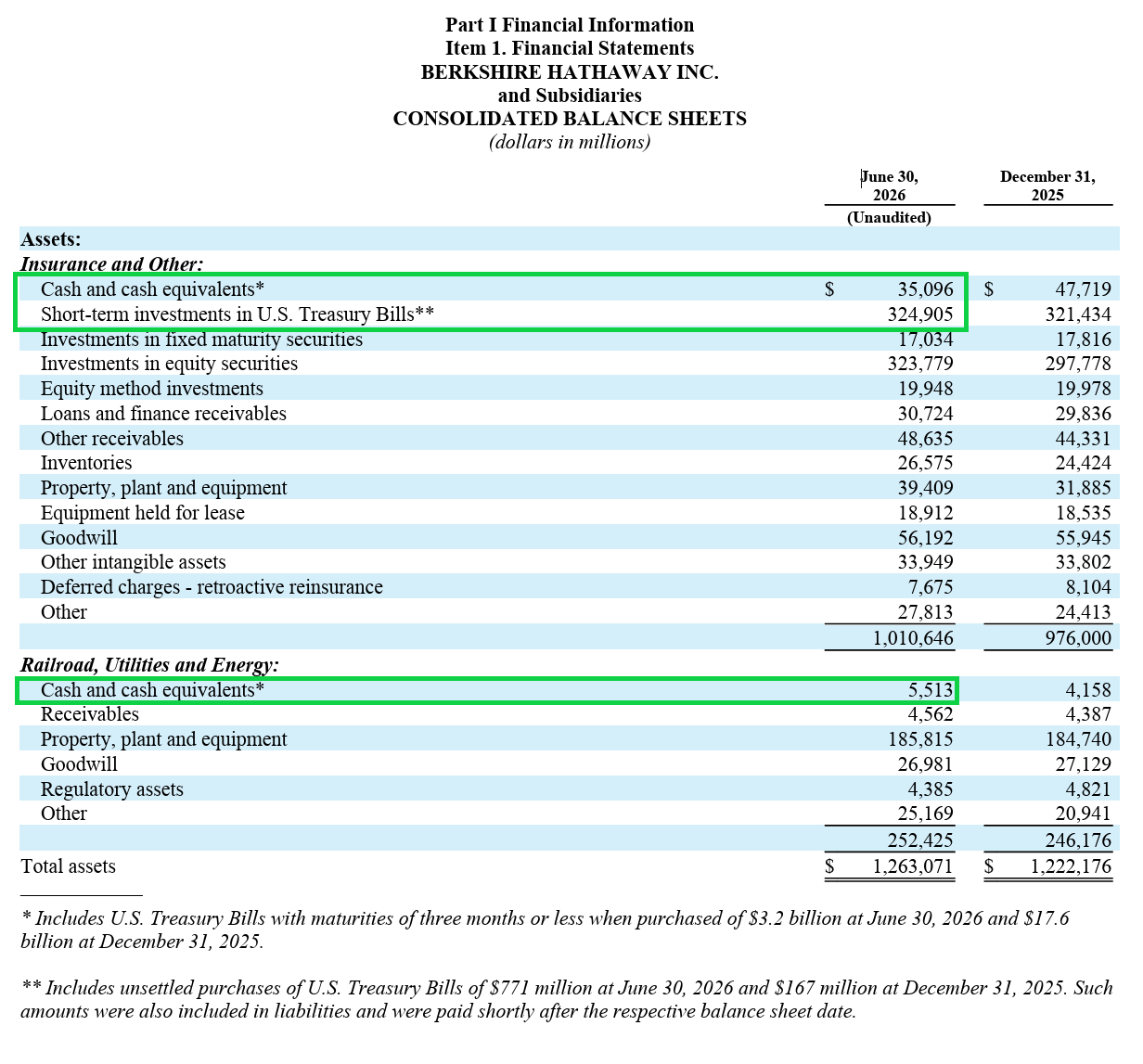Image resolution: width=1143 pixels, height=1064 pixels.
Task: Click the value 4,158
Action: (1088, 690)
